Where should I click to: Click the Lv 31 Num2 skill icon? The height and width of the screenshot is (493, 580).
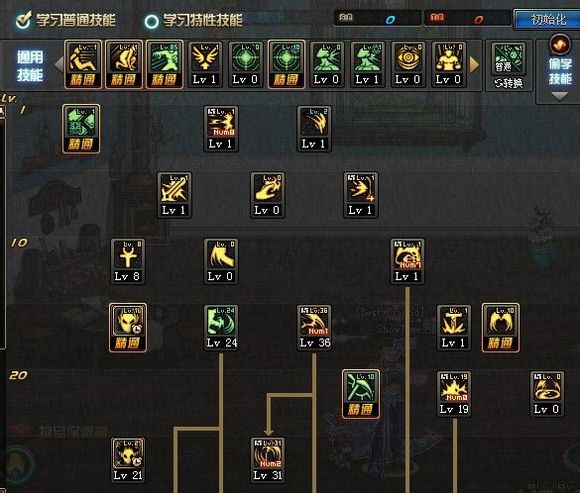pyautogui.click(x=267, y=460)
